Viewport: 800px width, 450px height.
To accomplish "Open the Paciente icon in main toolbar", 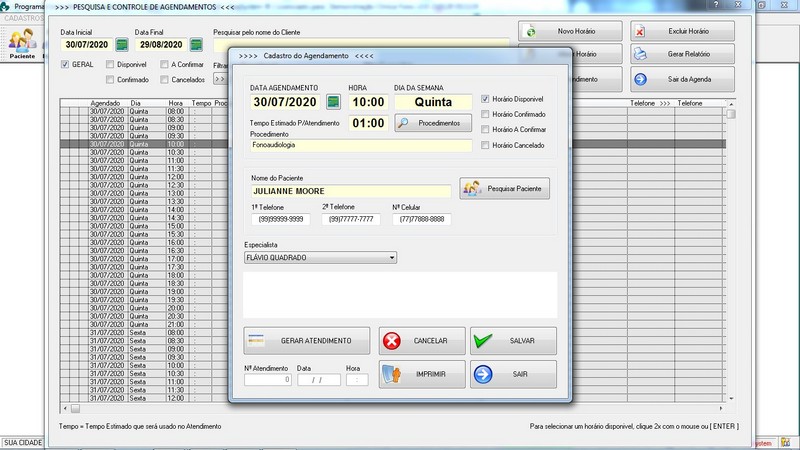I will [22, 44].
